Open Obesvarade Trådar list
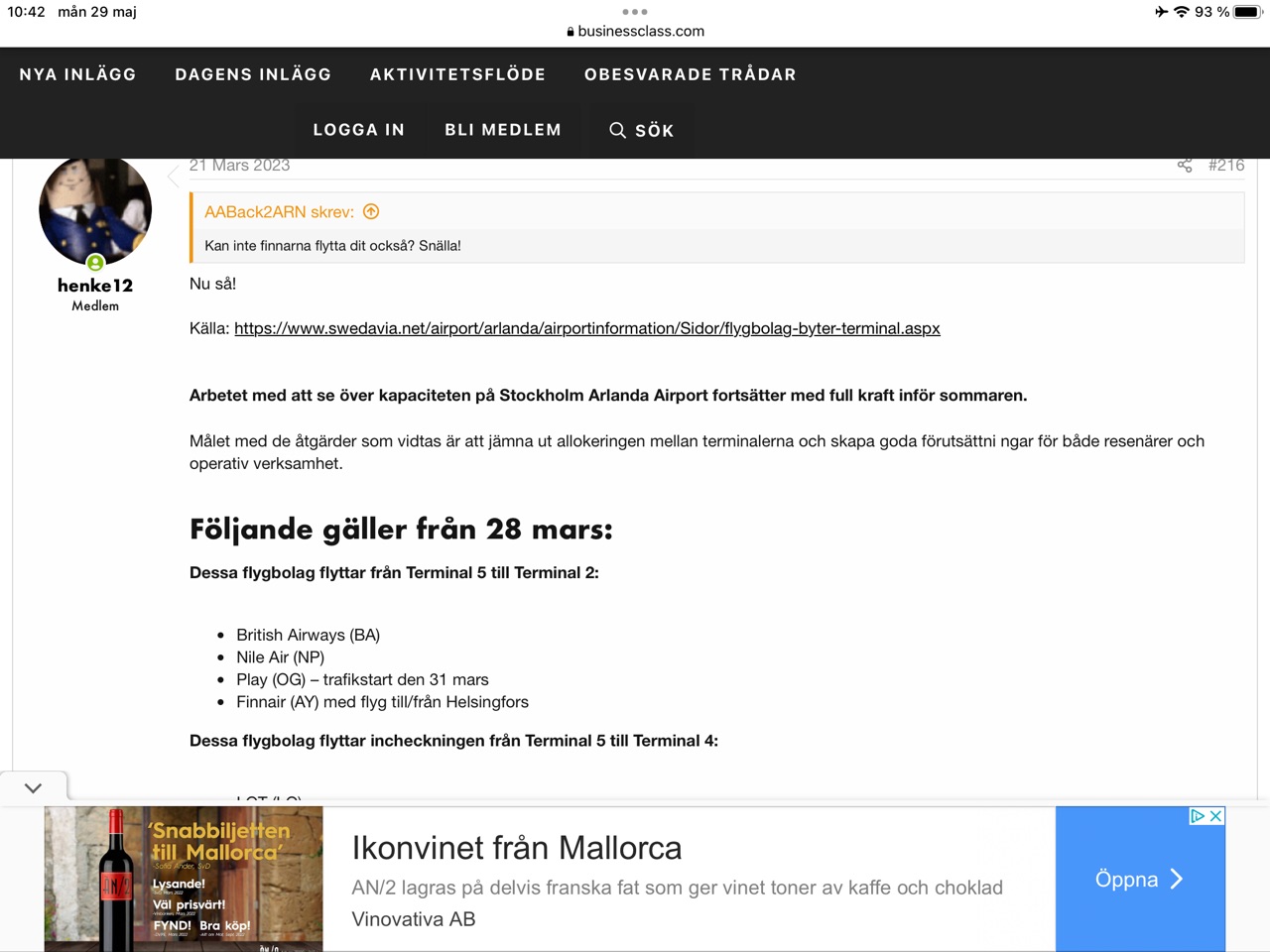The image size is (1270, 952). tap(690, 74)
